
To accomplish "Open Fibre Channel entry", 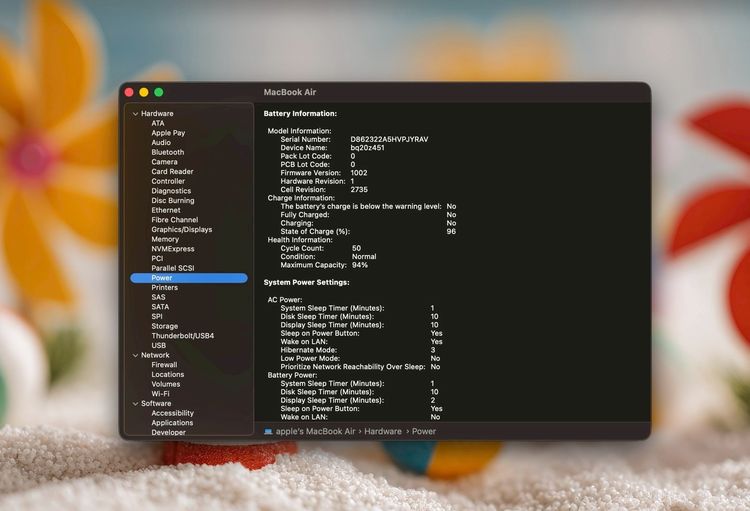I will coord(175,220).
